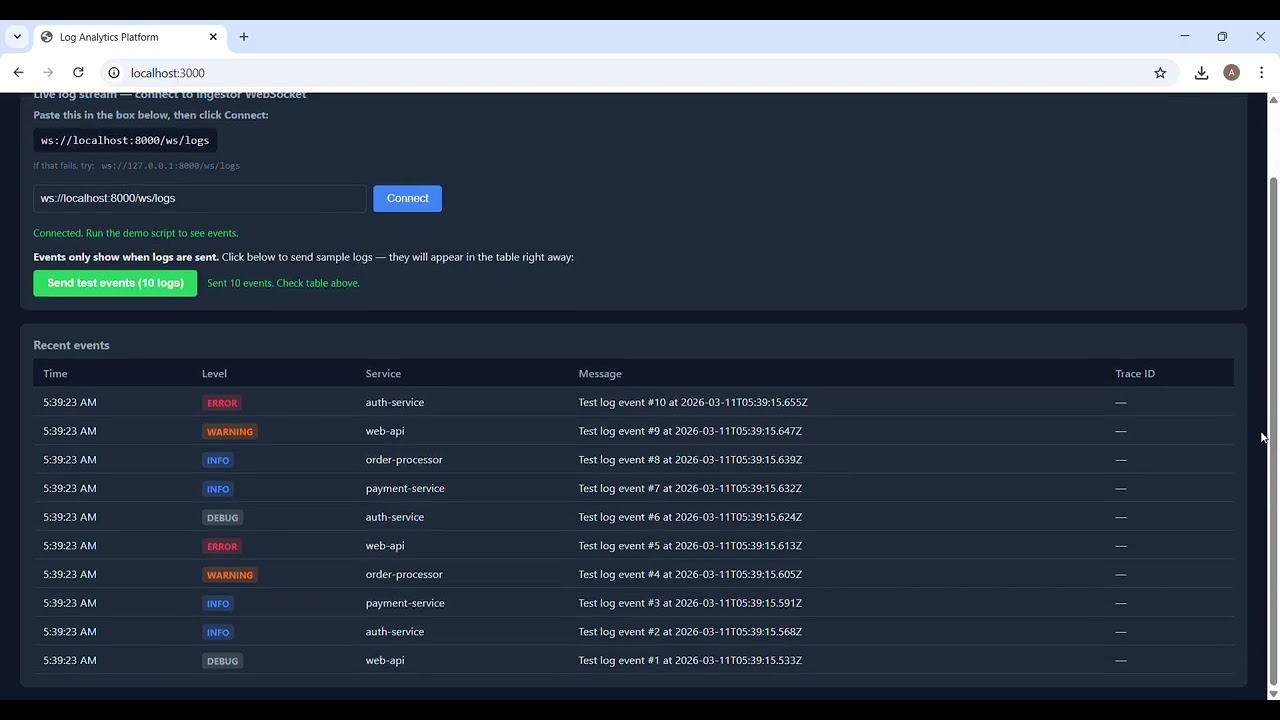Viewport: 1280px width, 720px height.
Task: Click web-api in event #9 row
Action: pos(385,431)
